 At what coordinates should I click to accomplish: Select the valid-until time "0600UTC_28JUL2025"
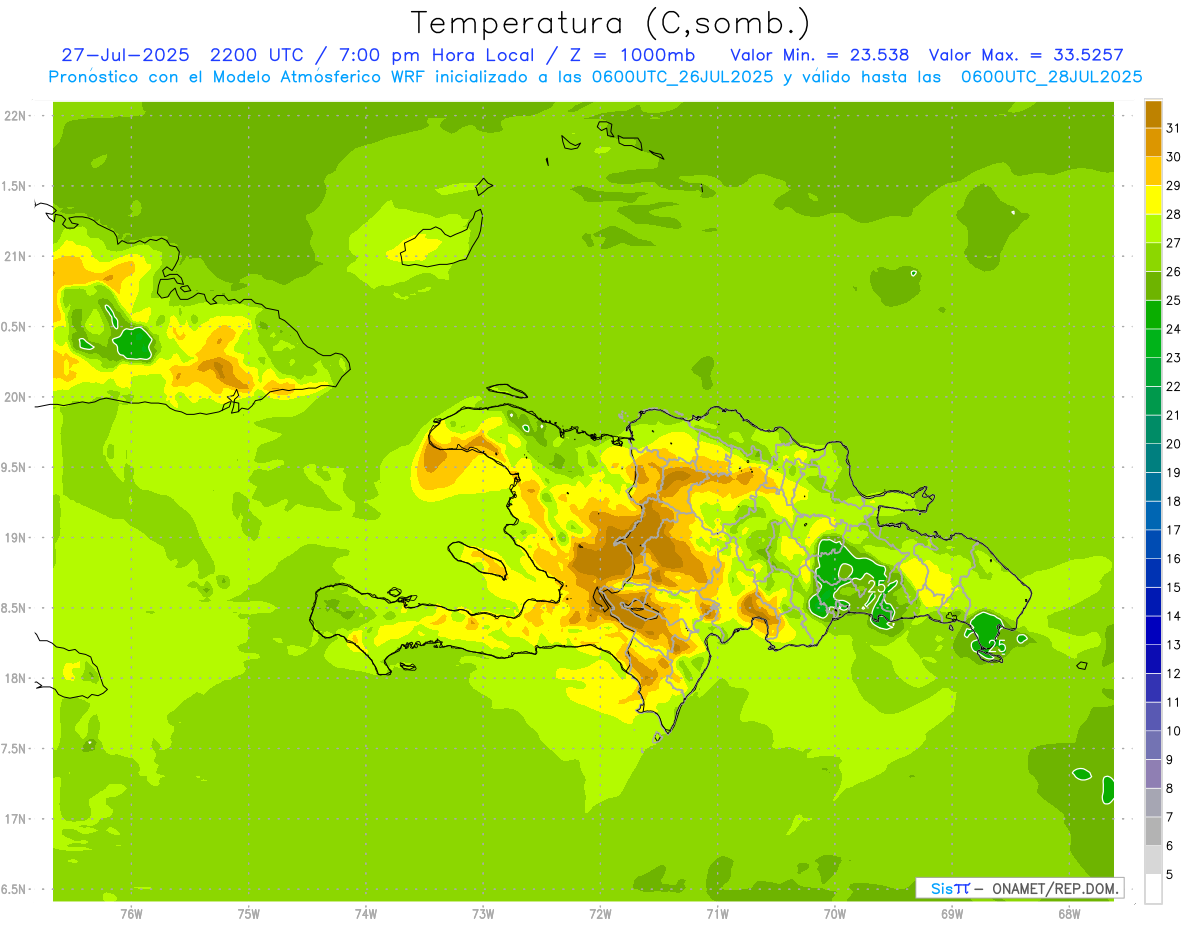pyautogui.click(x=1052, y=76)
